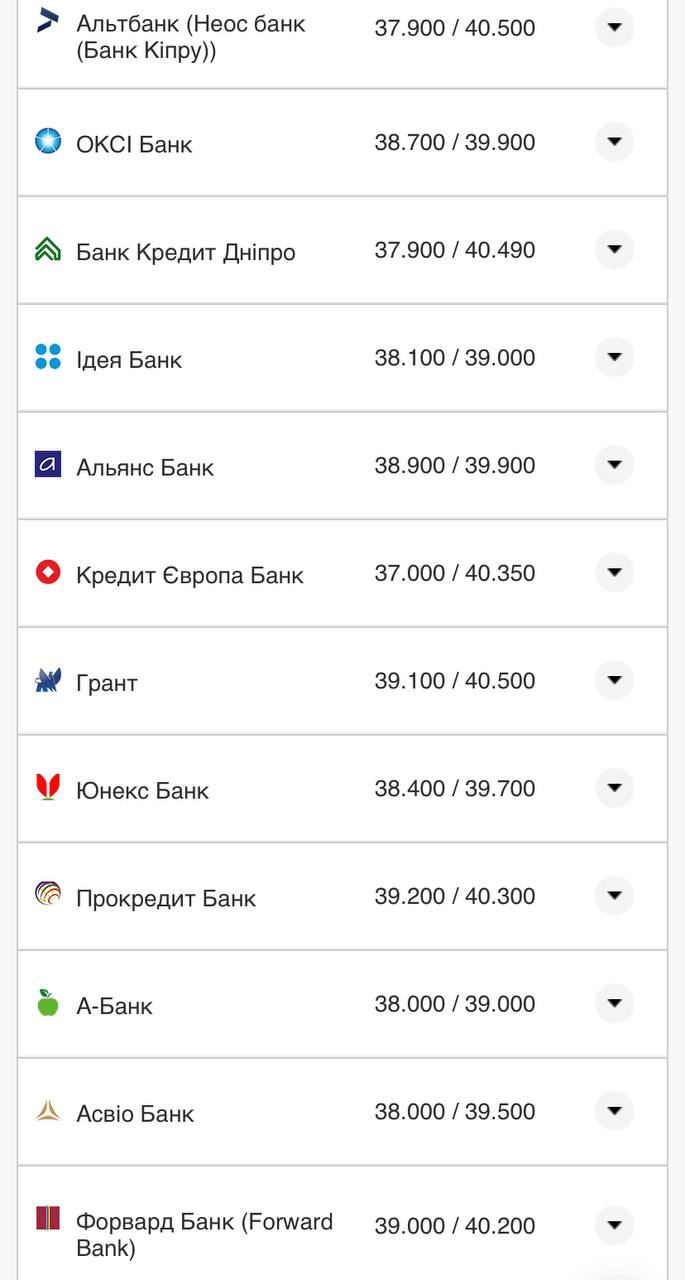The width and height of the screenshot is (685, 1280).
Task: Open the Альянс Банк name link
Action: tap(145, 467)
